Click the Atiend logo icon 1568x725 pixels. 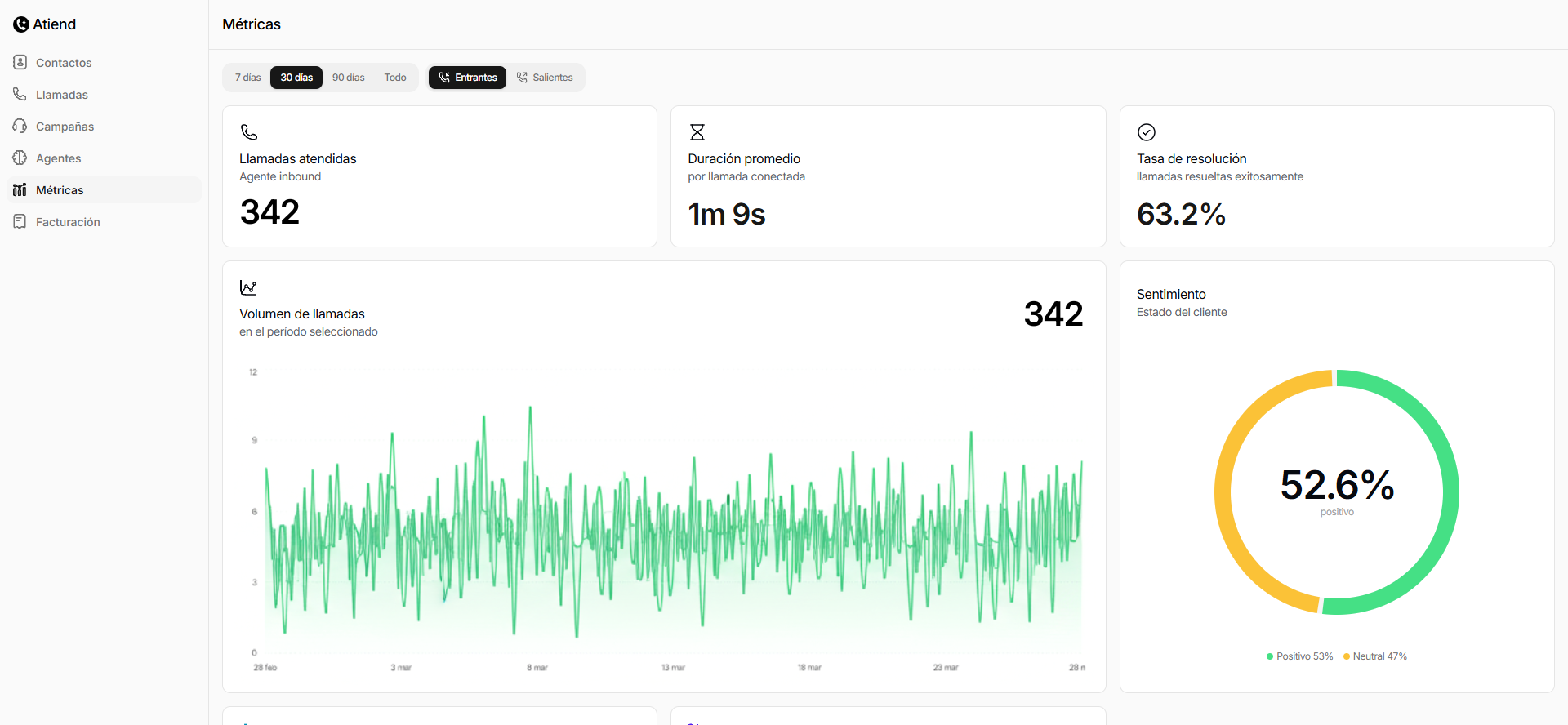(x=21, y=24)
